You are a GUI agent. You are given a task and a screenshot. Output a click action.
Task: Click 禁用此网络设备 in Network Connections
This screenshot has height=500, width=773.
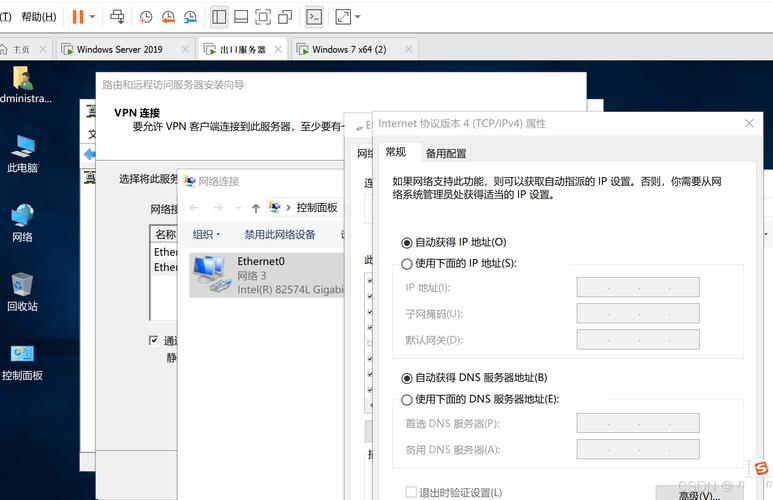[x=280, y=234]
